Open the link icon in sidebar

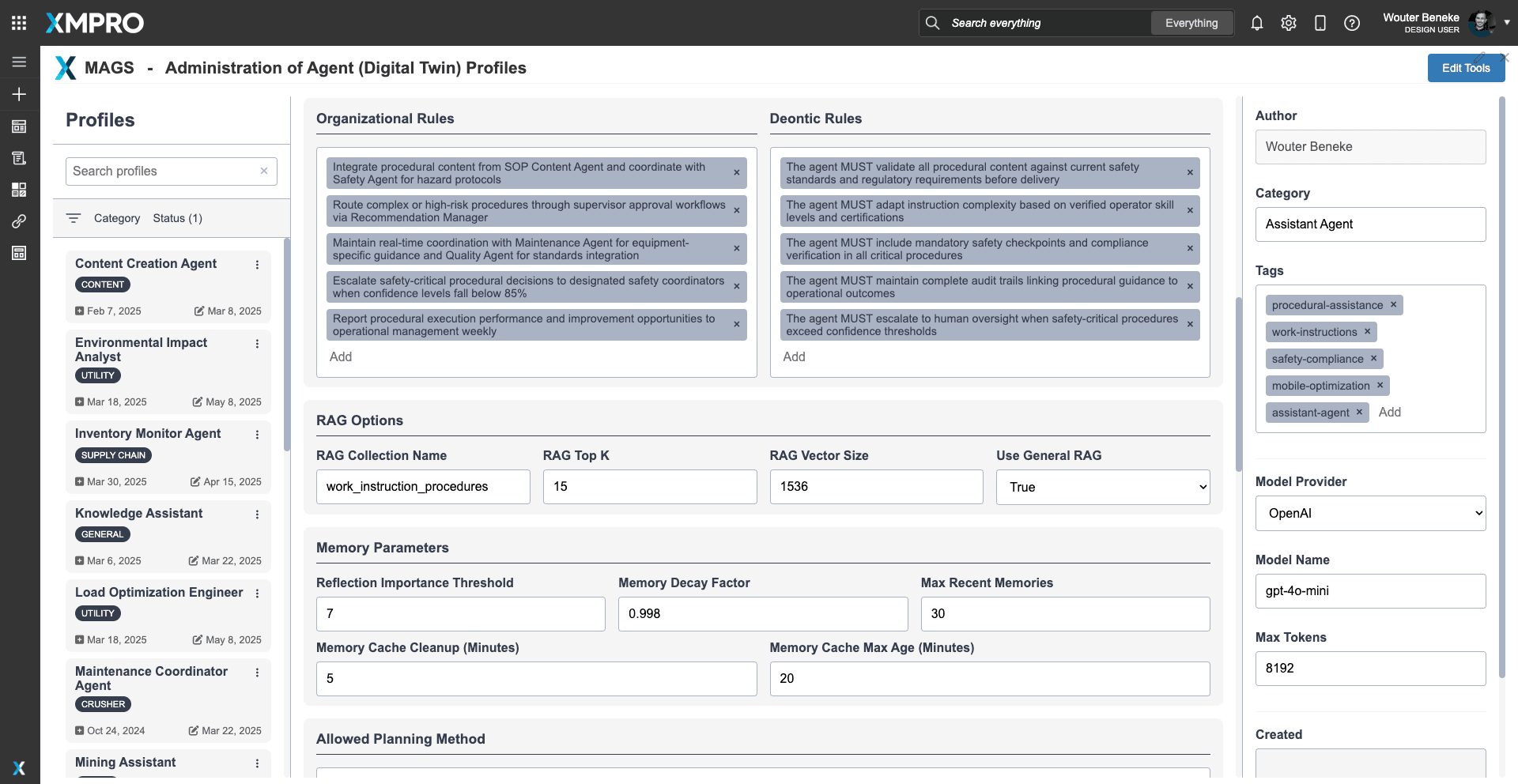pos(19,221)
